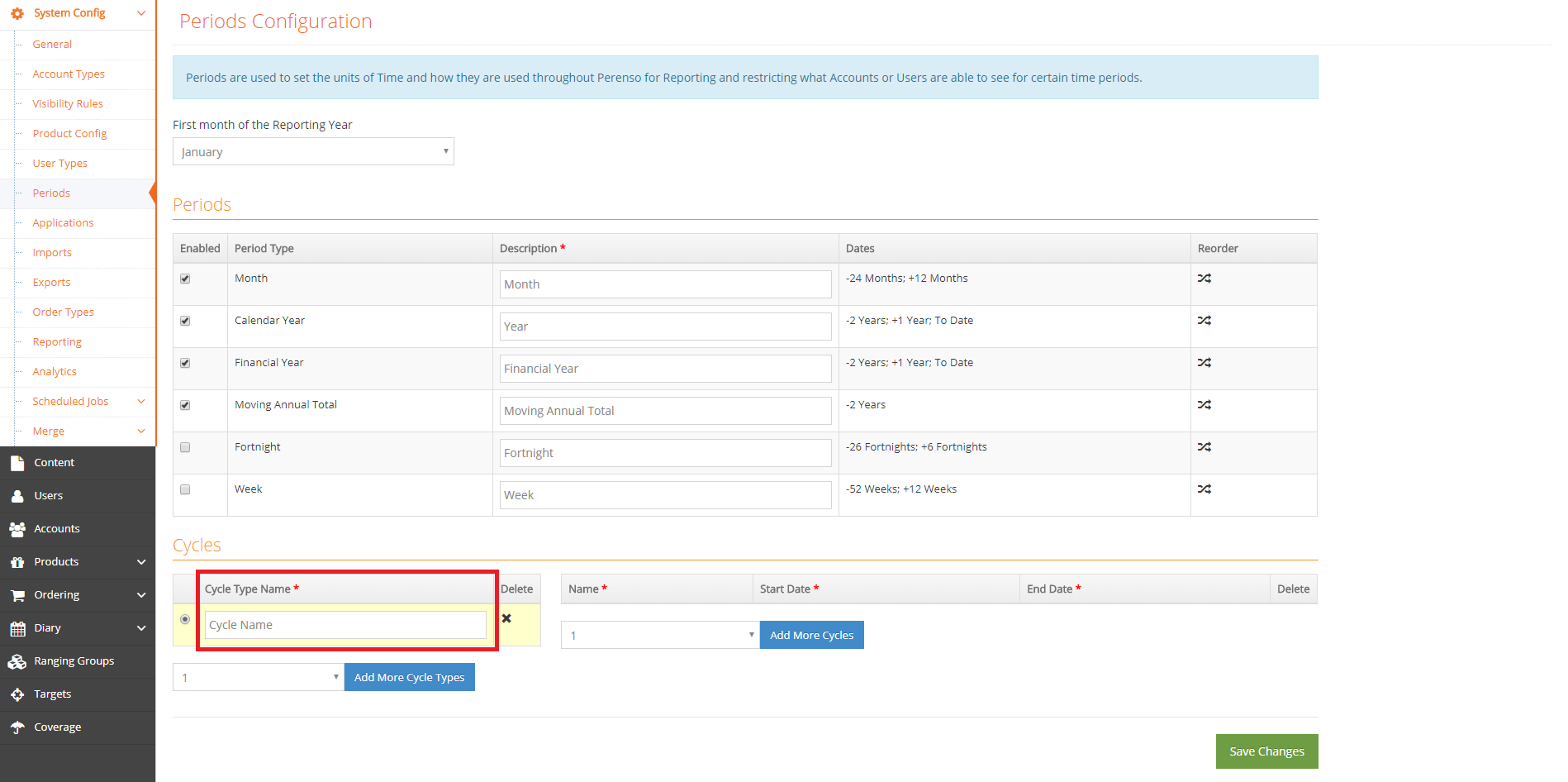
Task: Expand the Diary menu chevron
Action: (141, 628)
